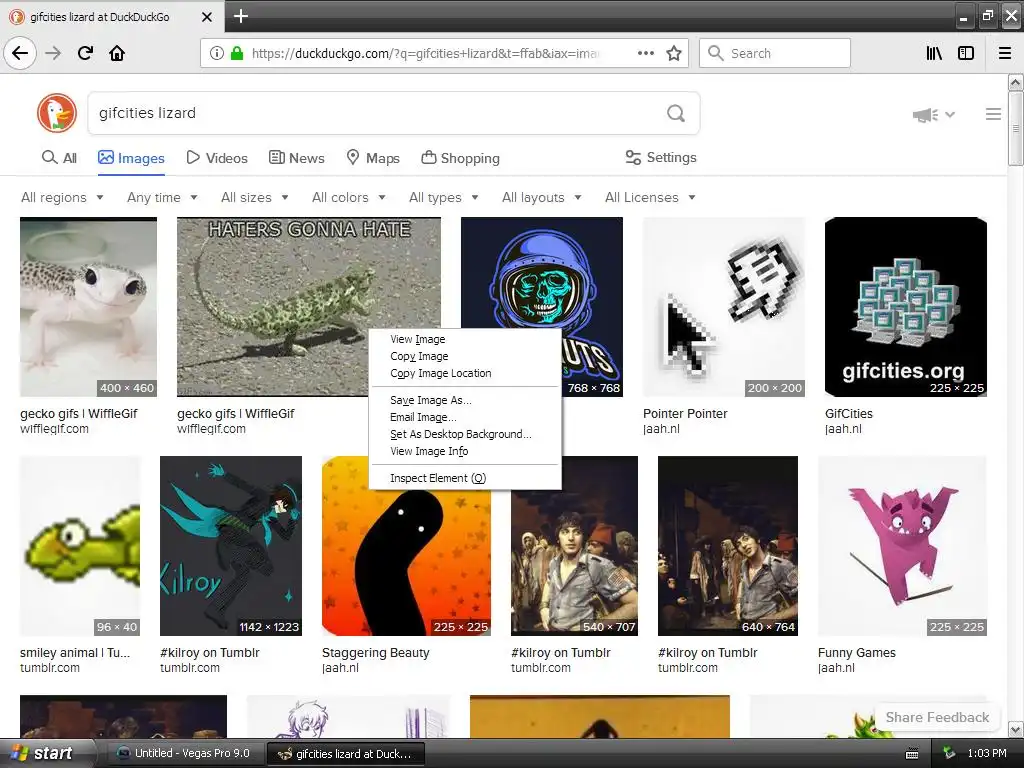The height and width of the screenshot is (768, 1024).
Task: Bookmark this page with the star icon
Action: pyautogui.click(x=674, y=53)
